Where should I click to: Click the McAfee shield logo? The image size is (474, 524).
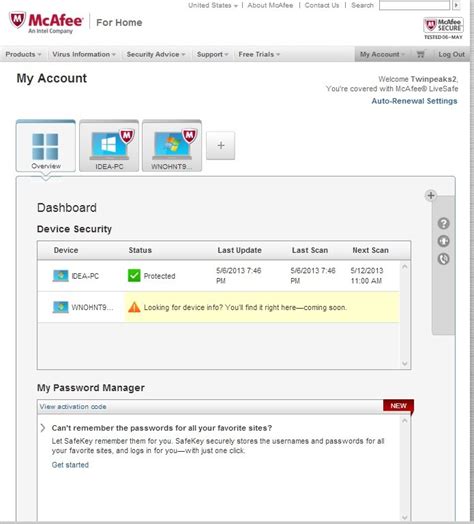coord(17,20)
